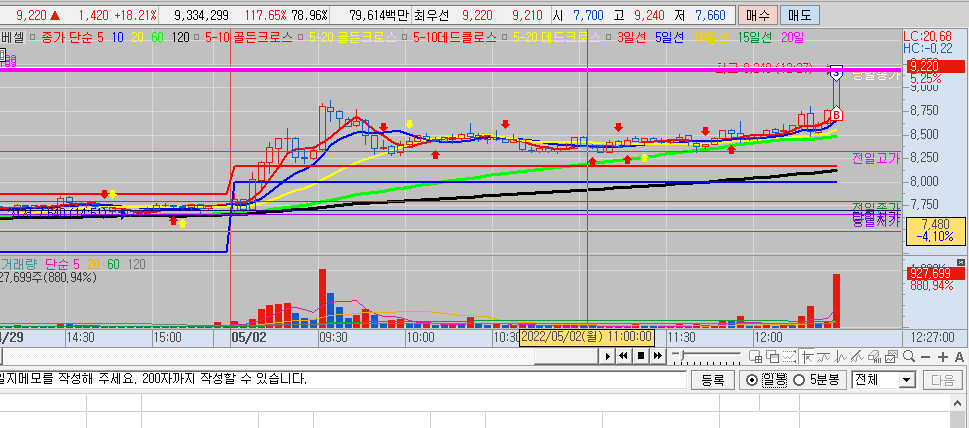Screen dimensions: 969x428
Task: Click the chart settings window icon
Action: point(891,356)
